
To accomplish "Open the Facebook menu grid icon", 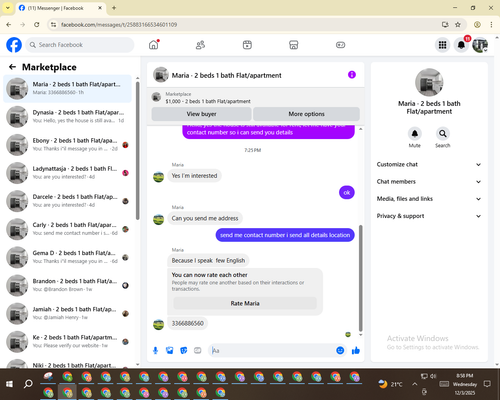I will (x=442, y=45).
